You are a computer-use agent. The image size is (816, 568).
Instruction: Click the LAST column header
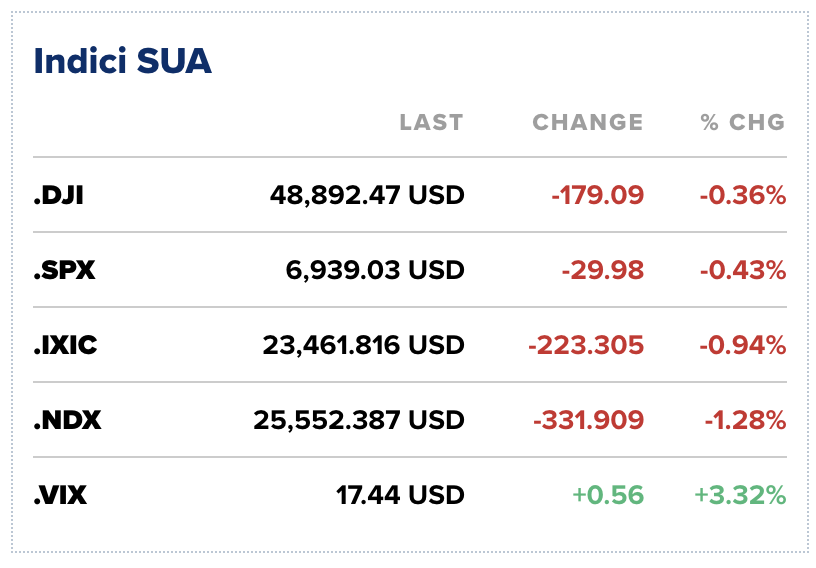[431, 123]
